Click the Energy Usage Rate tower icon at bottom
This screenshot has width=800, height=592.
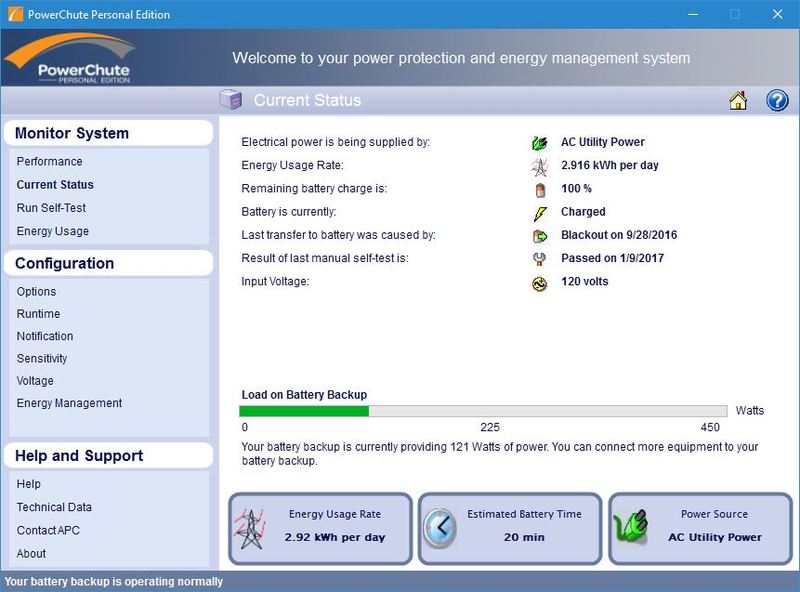coord(248,527)
